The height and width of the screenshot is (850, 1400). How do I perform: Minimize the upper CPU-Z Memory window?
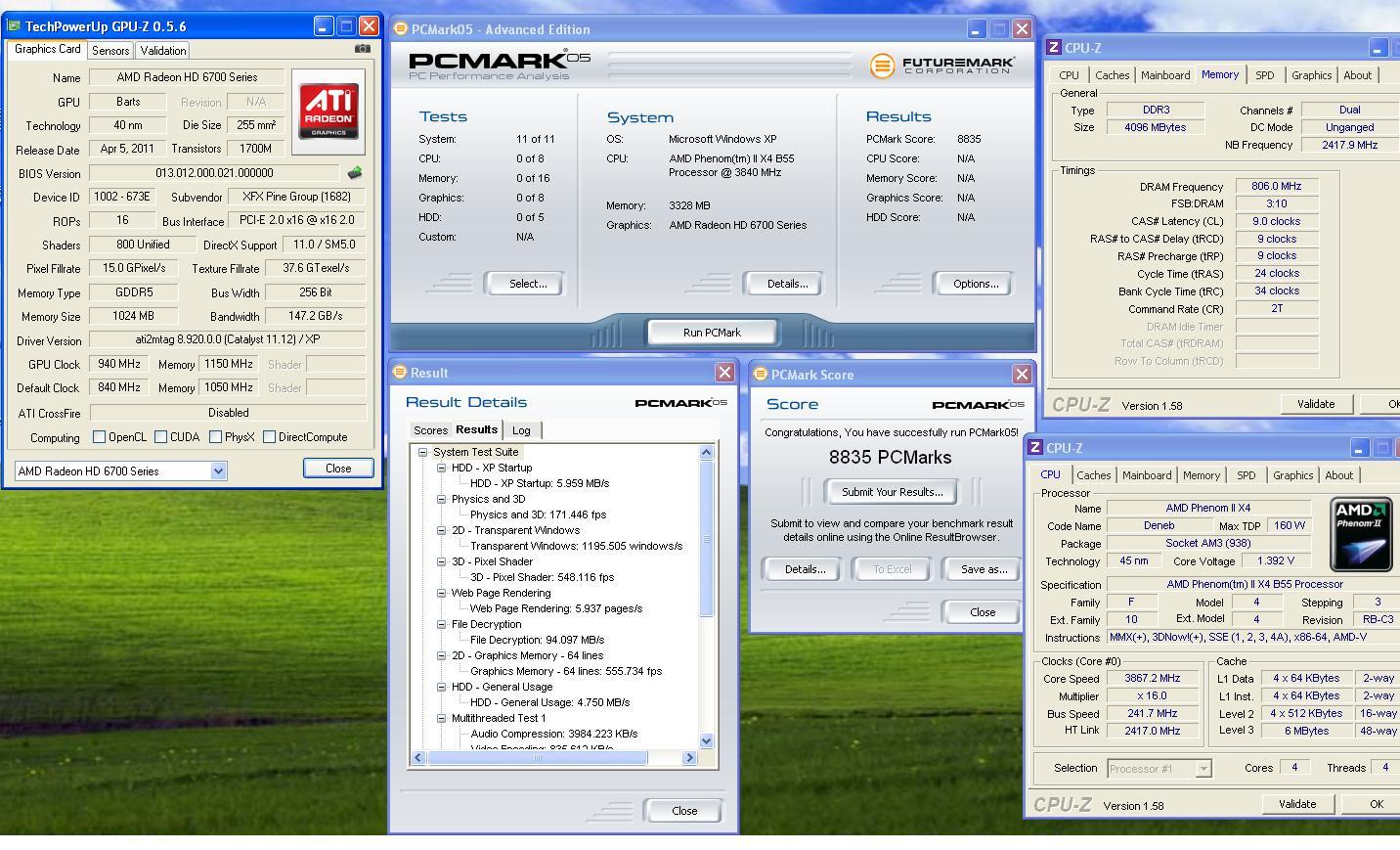(x=1377, y=48)
